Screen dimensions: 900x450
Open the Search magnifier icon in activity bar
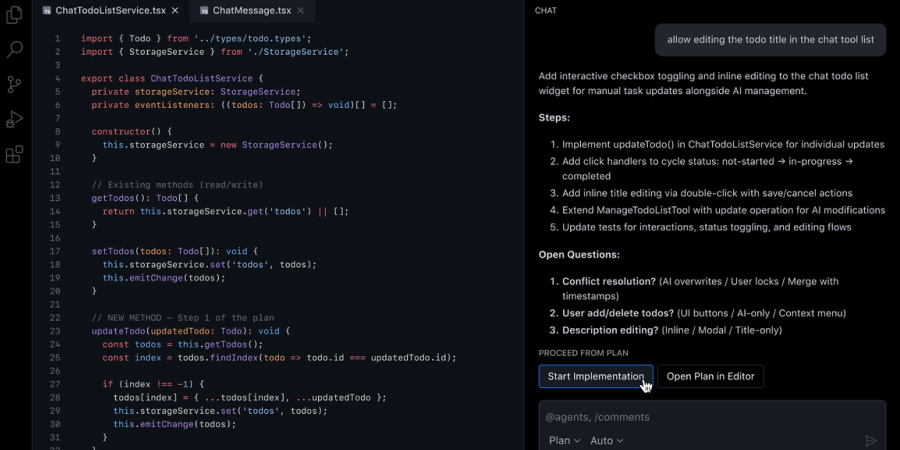[14, 49]
